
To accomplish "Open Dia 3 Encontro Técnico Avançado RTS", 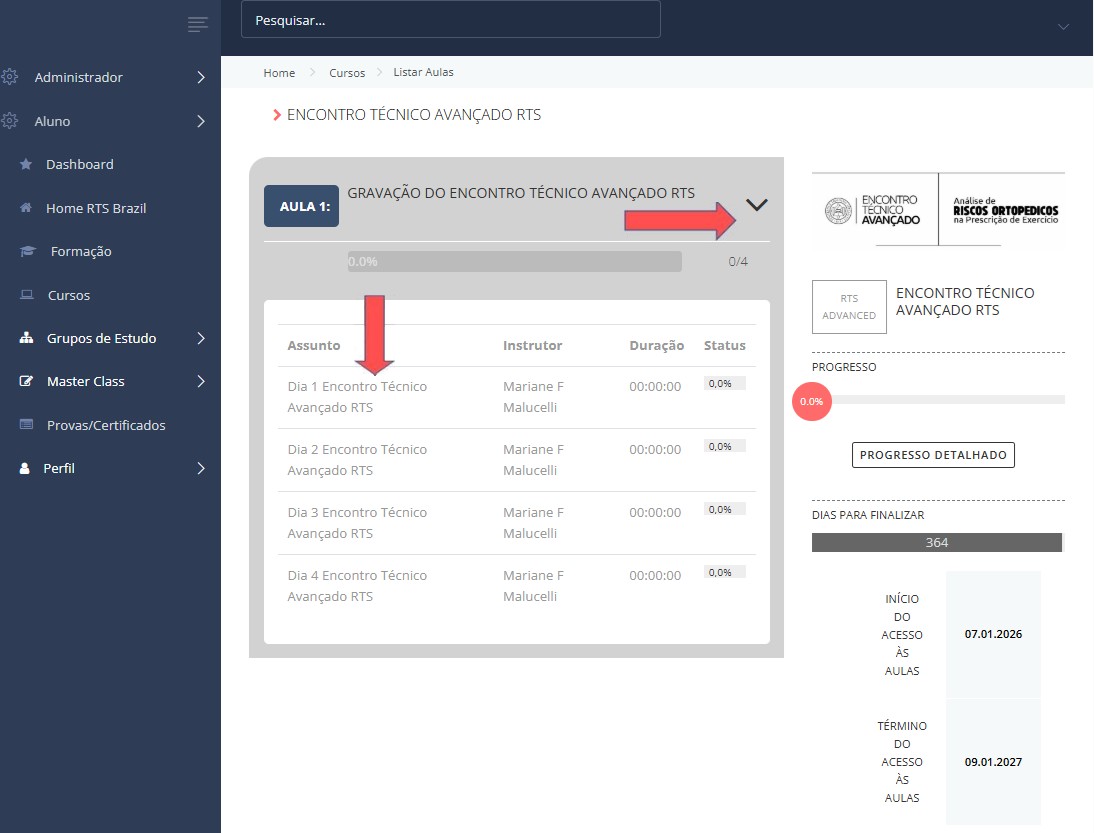I will pyautogui.click(x=357, y=523).
